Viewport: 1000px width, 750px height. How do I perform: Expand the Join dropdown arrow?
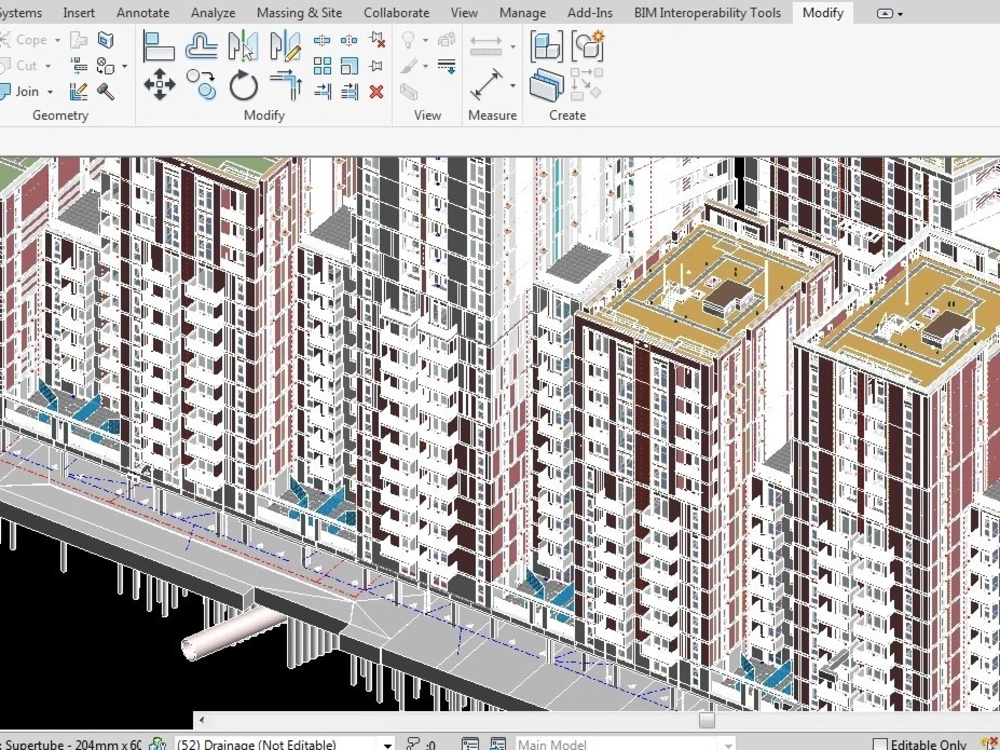(50, 91)
